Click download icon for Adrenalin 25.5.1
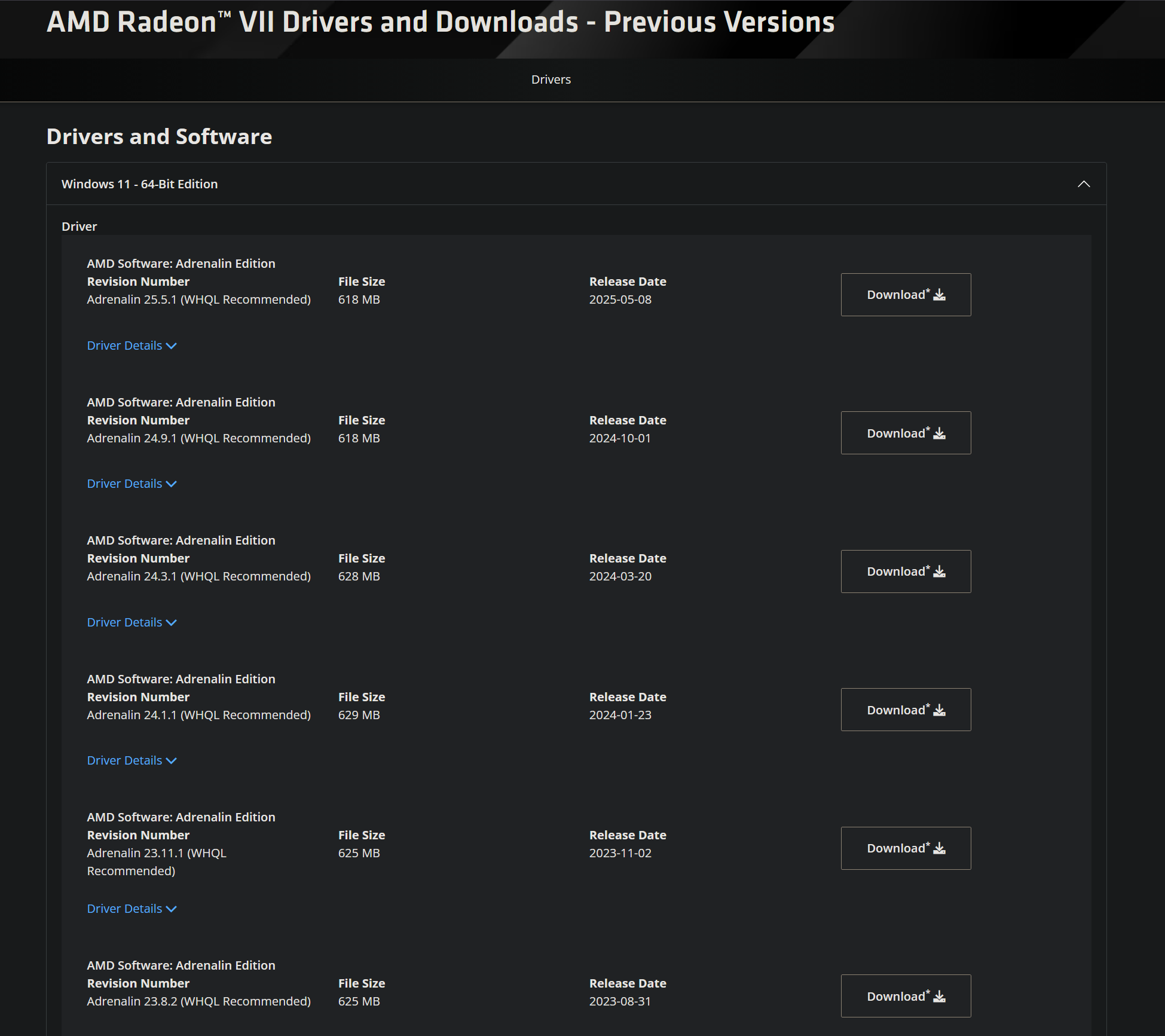The image size is (1165, 1036). tap(939, 295)
